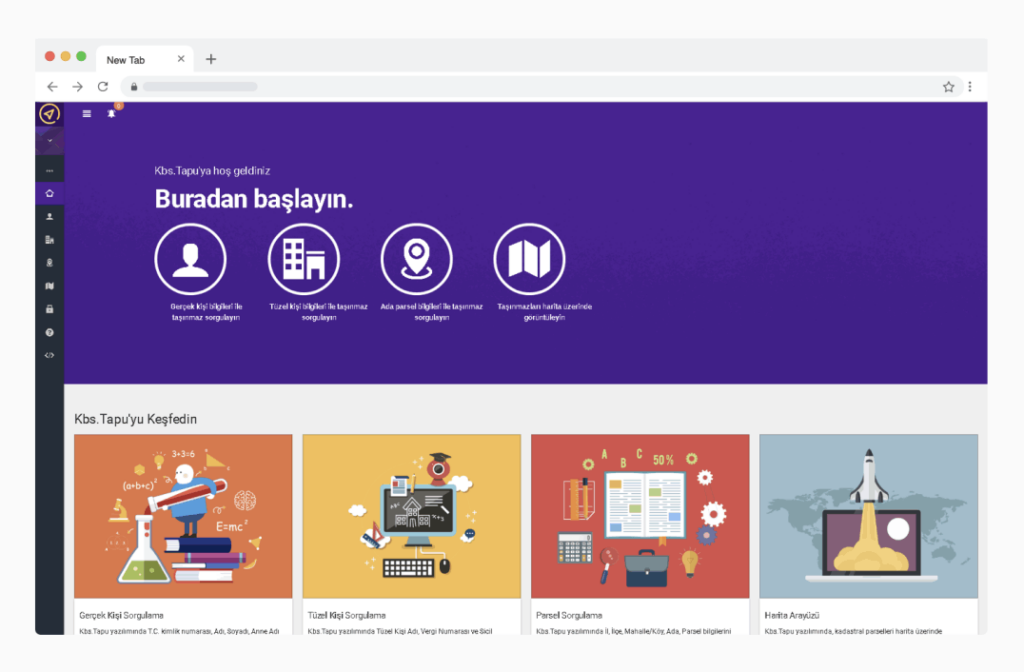Open the harita map circle icon
The width and height of the screenshot is (1024, 672).
[530, 259]
